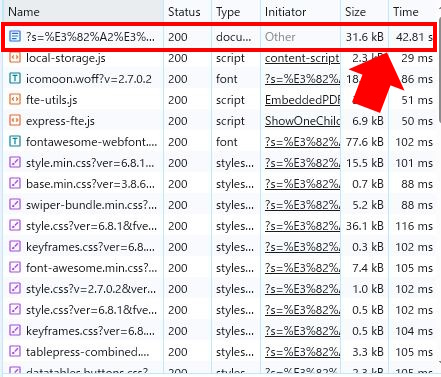The image size is (441, 377).
Task: Click the document icon of the ?s=%E3%82%A2 request
Action: [x=15, y=36]
